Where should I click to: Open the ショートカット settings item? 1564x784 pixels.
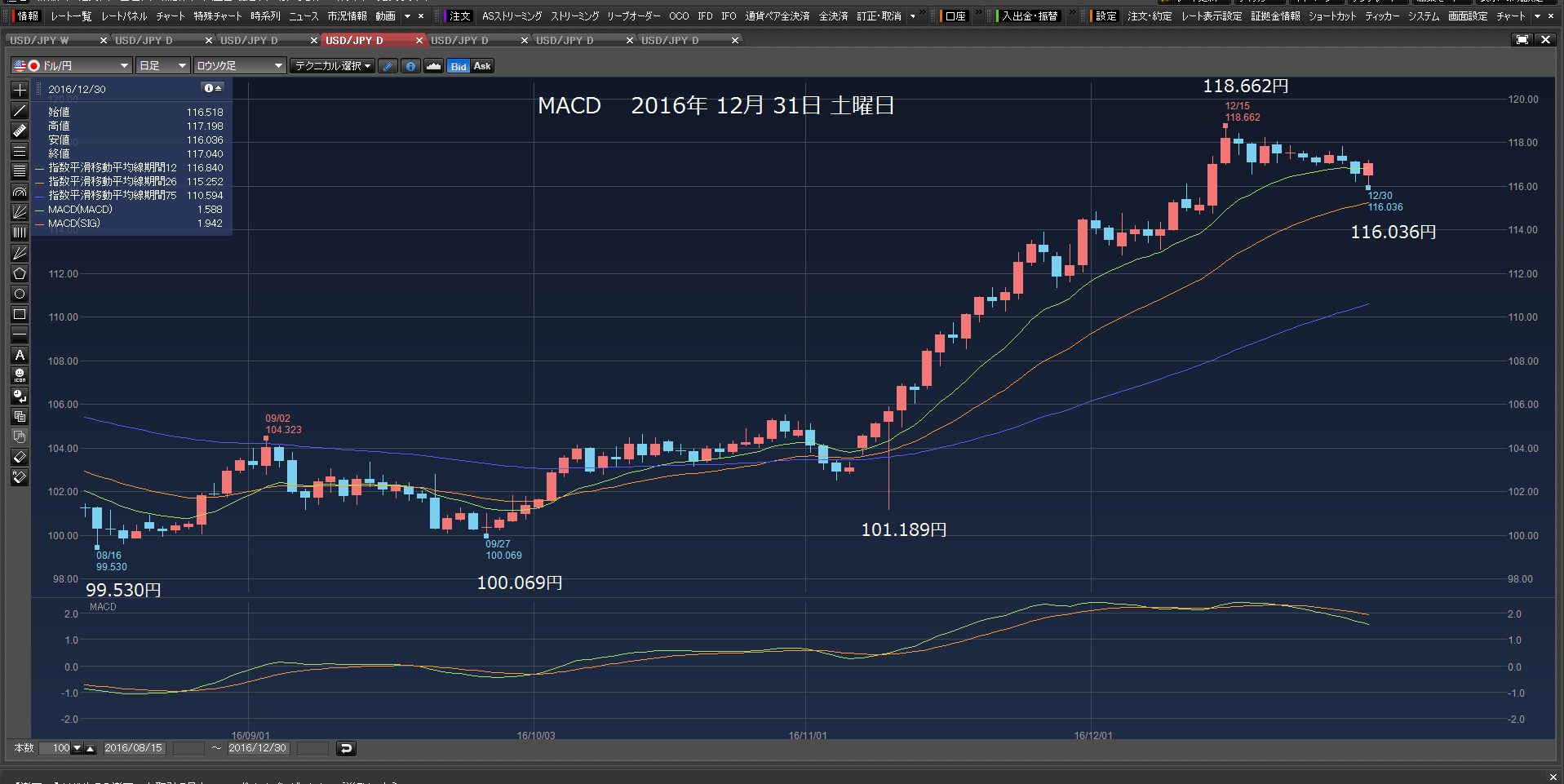point(1332,16)
